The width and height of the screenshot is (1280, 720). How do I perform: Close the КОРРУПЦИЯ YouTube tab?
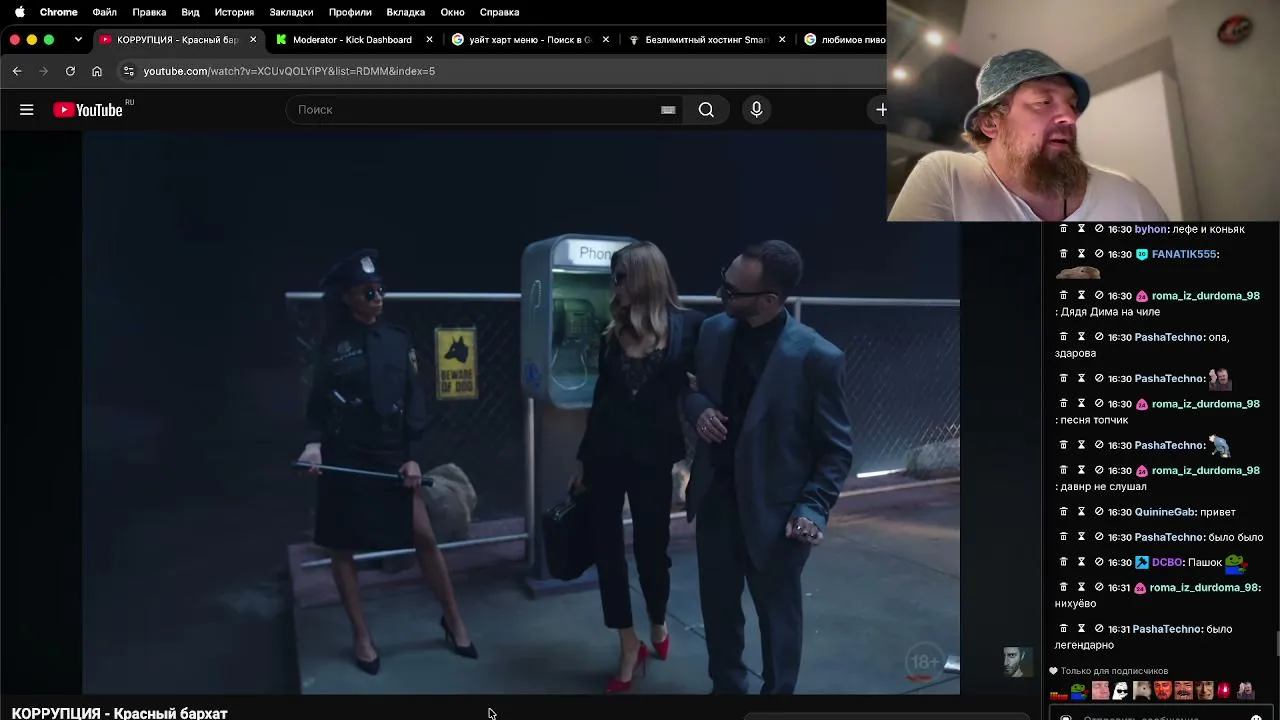(253, 40)
